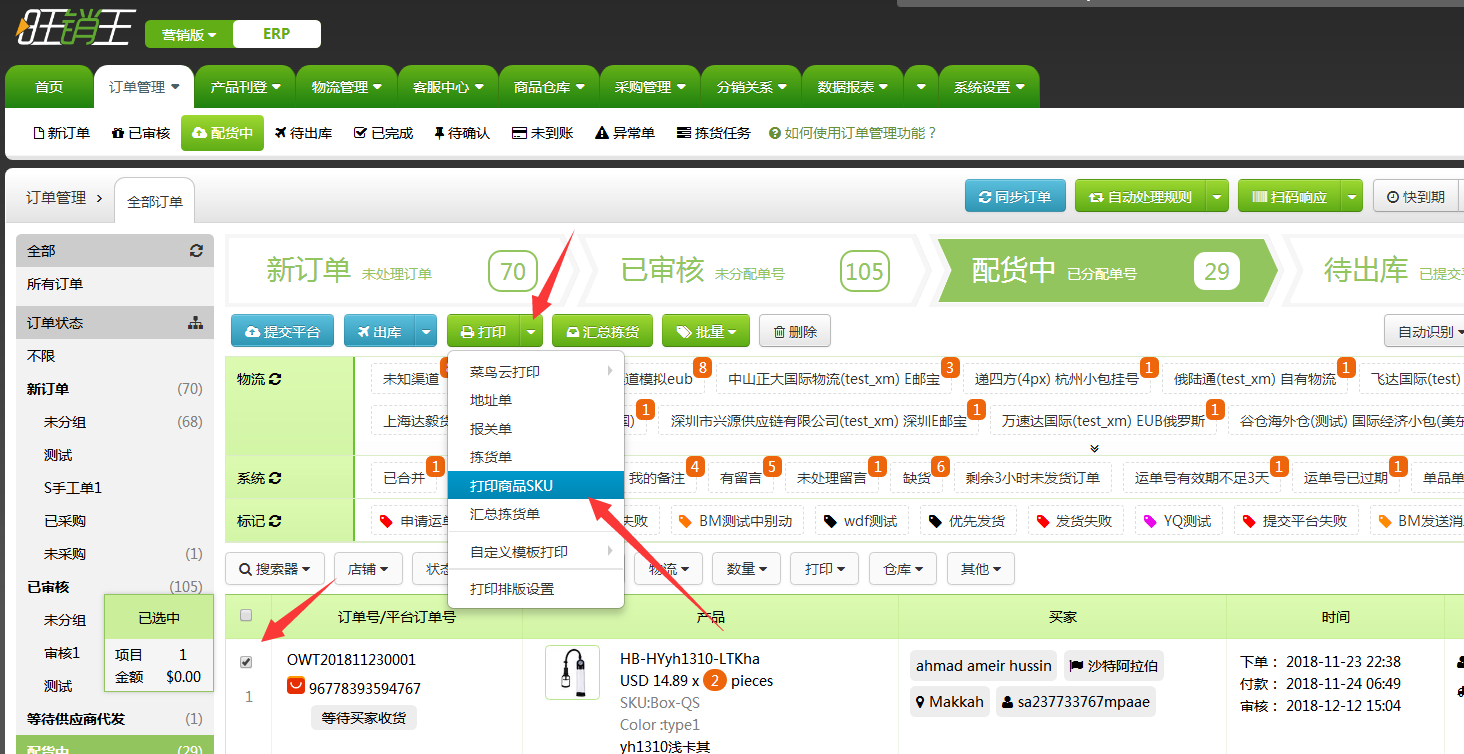The height and width of the screenshot is (754, 1464).
Task: Open the 店铺 filter dropdown
Action: click(368, 569)
